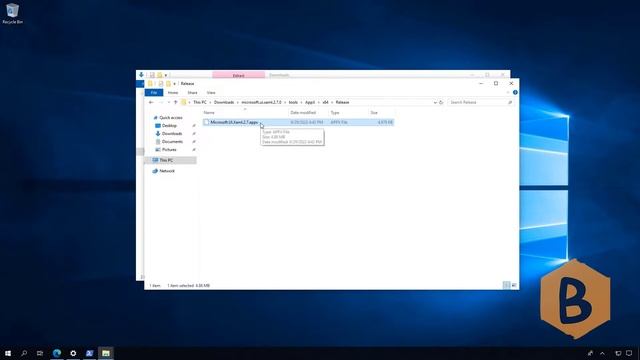
Task: Refresh the Release folder
Action: [441, 102]
